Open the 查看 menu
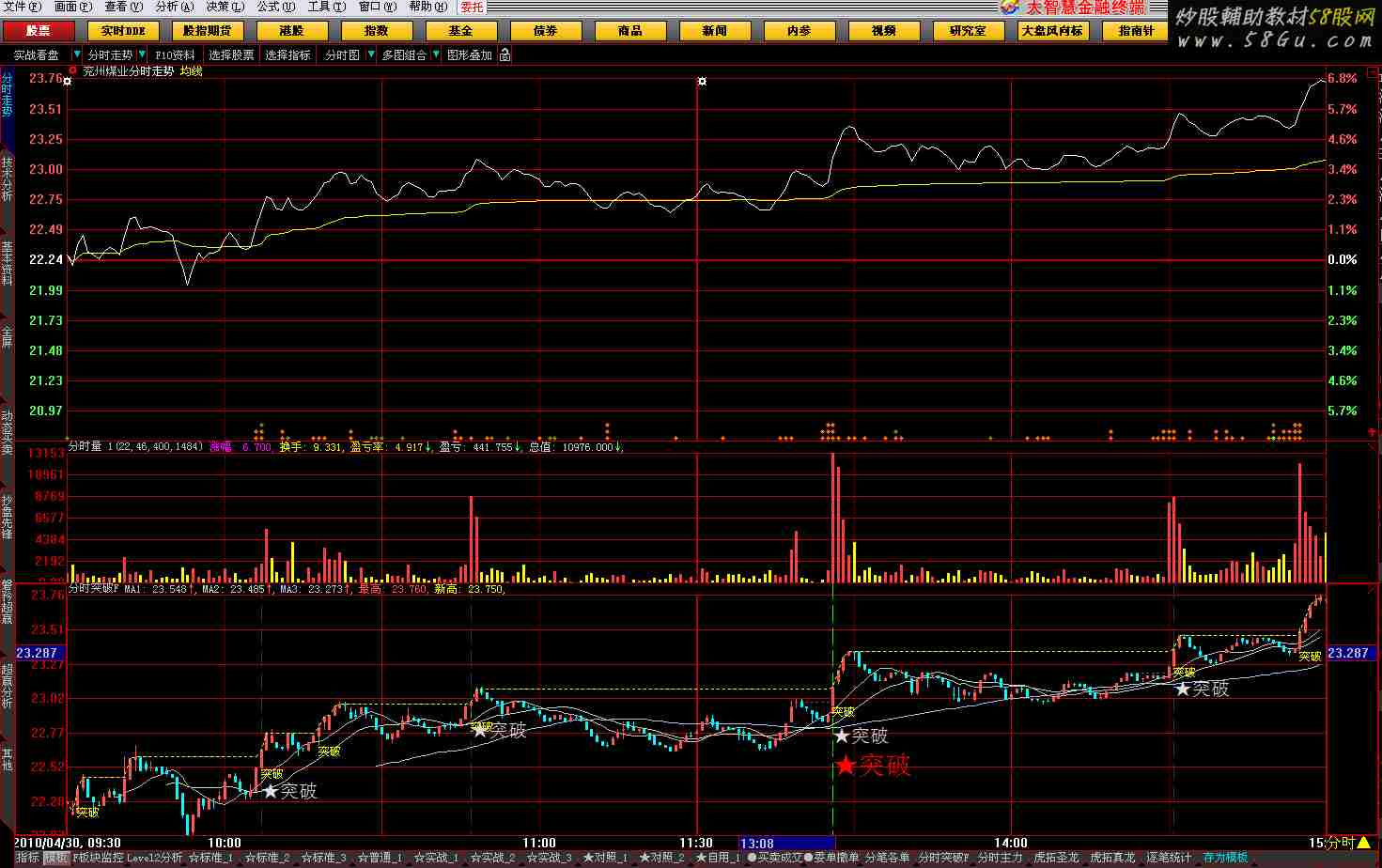 tap(123, 7)
